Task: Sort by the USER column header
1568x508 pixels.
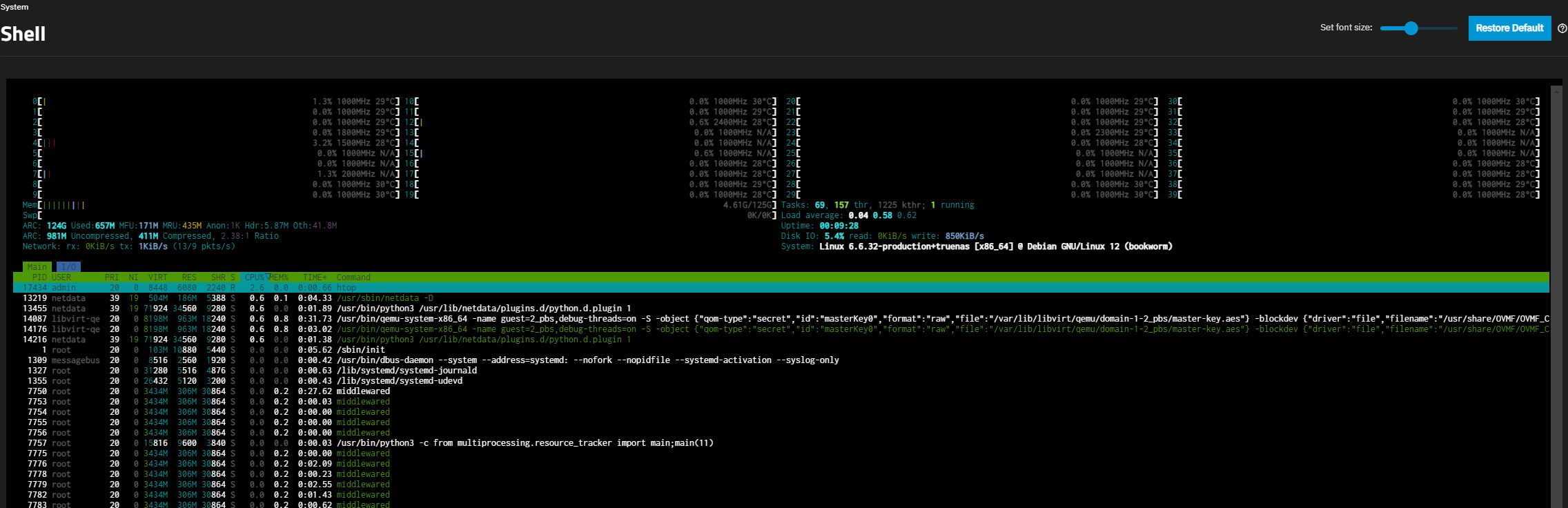Action: pos(61,277)
